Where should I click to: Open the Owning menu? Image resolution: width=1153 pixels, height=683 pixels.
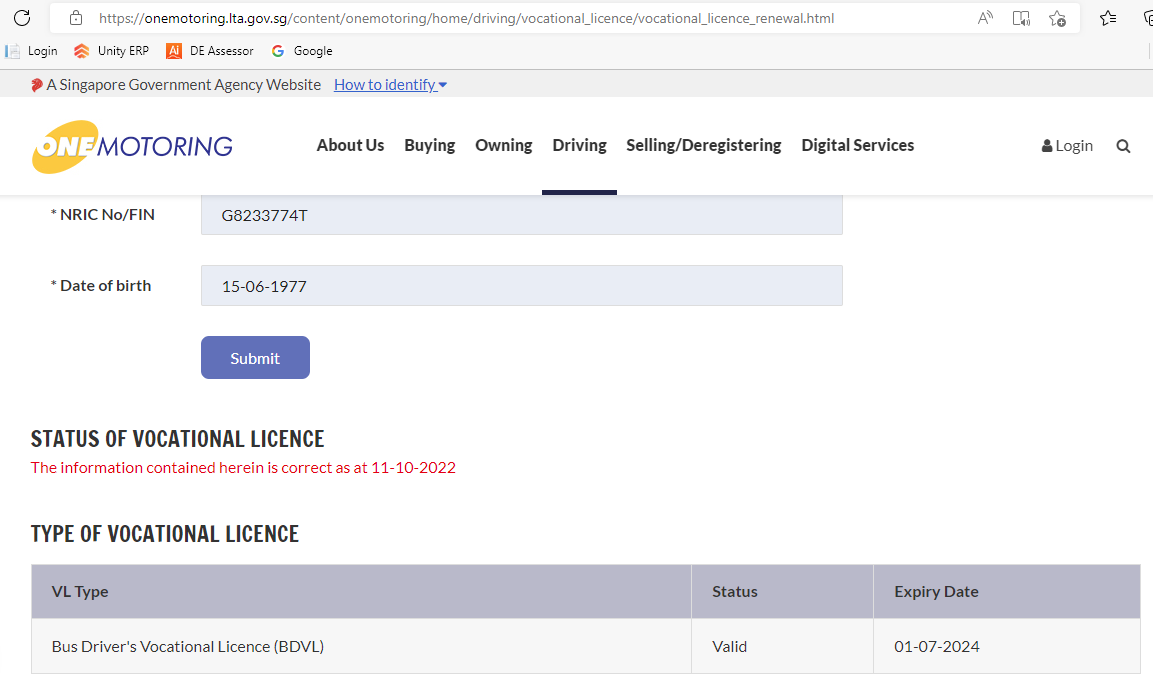[503, 145]
